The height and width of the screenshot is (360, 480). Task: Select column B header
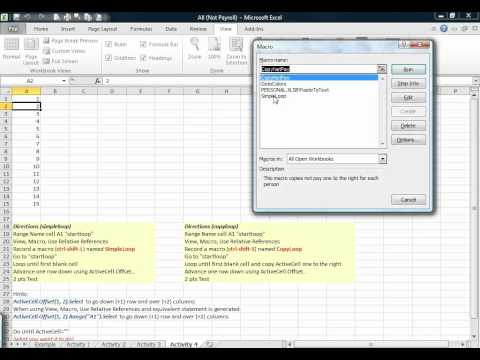click(x=55, y=91)
